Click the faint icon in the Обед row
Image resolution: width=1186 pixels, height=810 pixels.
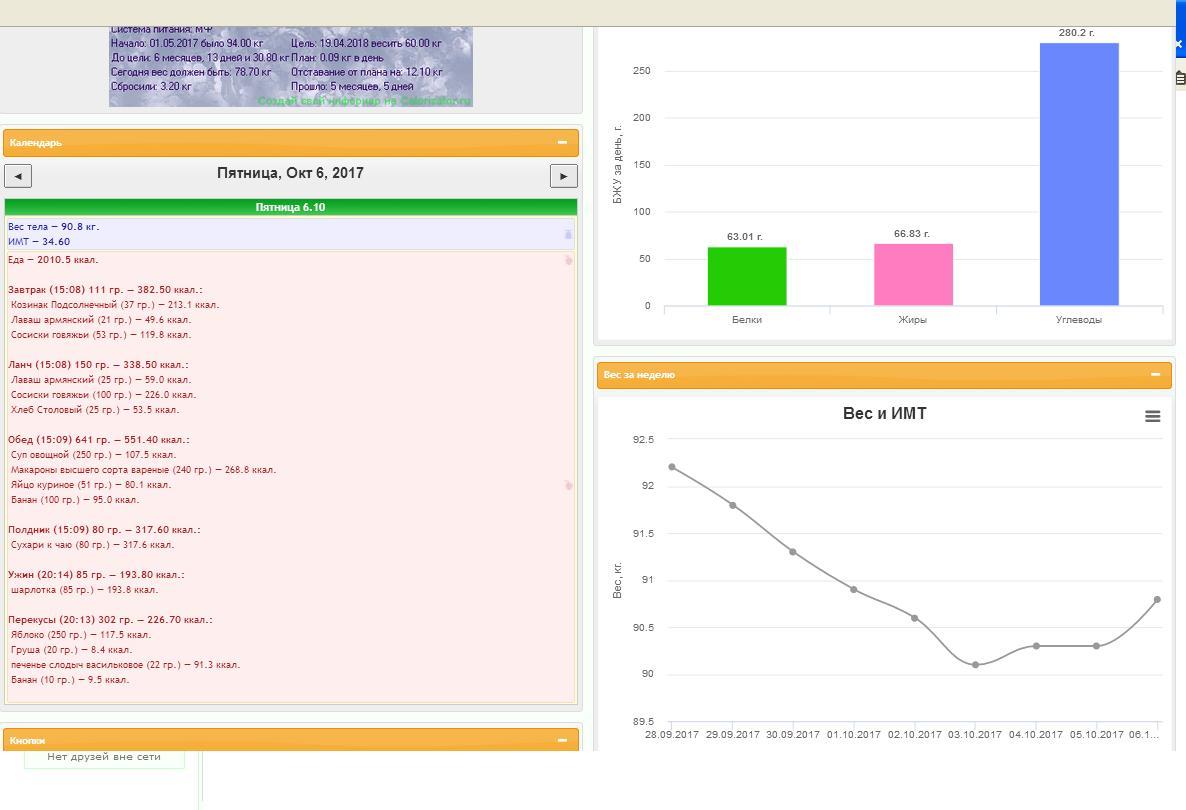(x=568, y=485)
